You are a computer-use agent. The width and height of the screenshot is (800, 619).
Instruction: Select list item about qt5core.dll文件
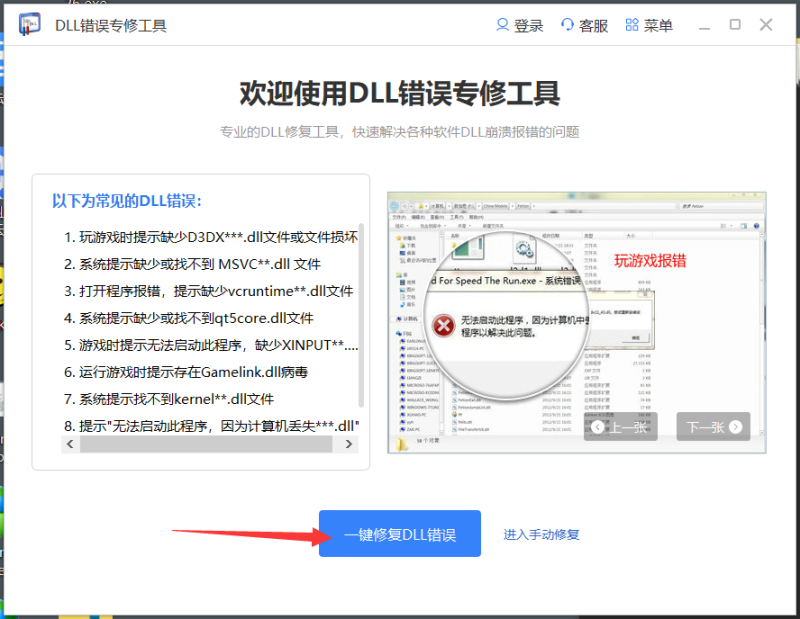[189, 318]
